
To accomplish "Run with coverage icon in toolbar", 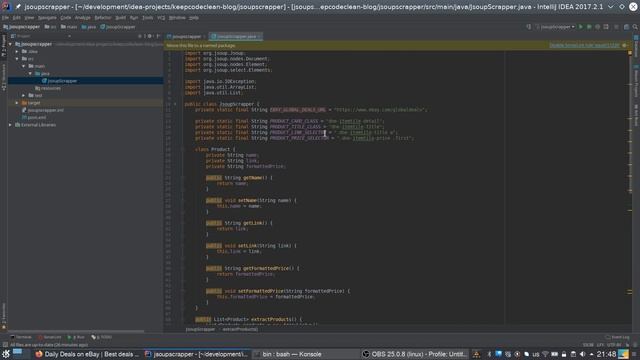I will [x=598, y=27].
